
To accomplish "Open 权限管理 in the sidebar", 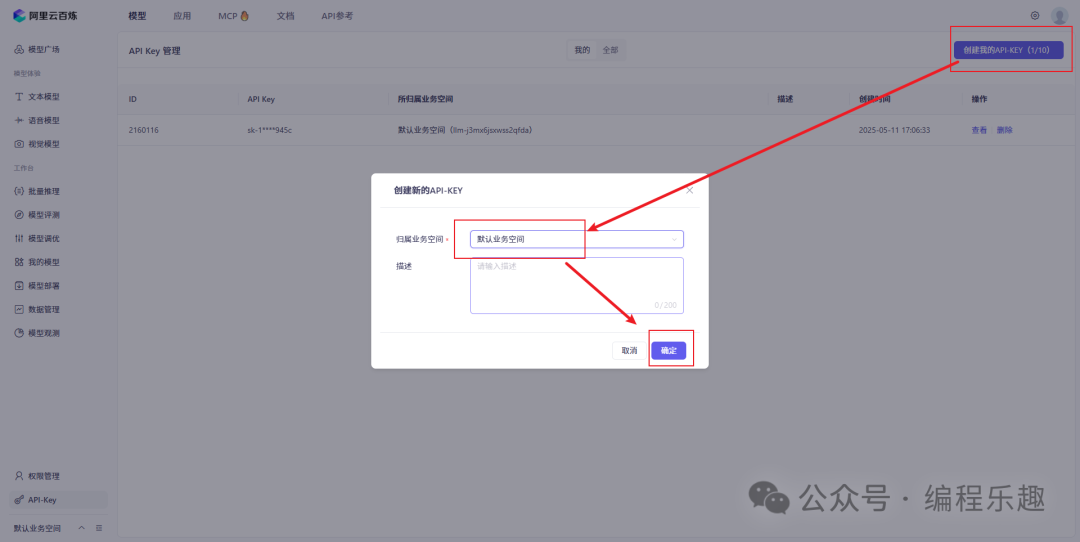I will [37, 476].
